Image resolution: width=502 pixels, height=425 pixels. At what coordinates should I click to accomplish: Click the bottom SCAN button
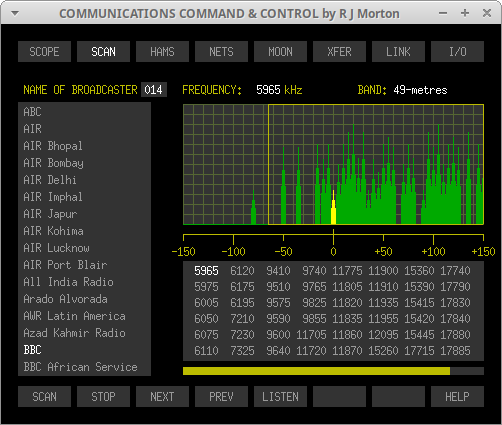pyautogui.click(x=44, y=397)
